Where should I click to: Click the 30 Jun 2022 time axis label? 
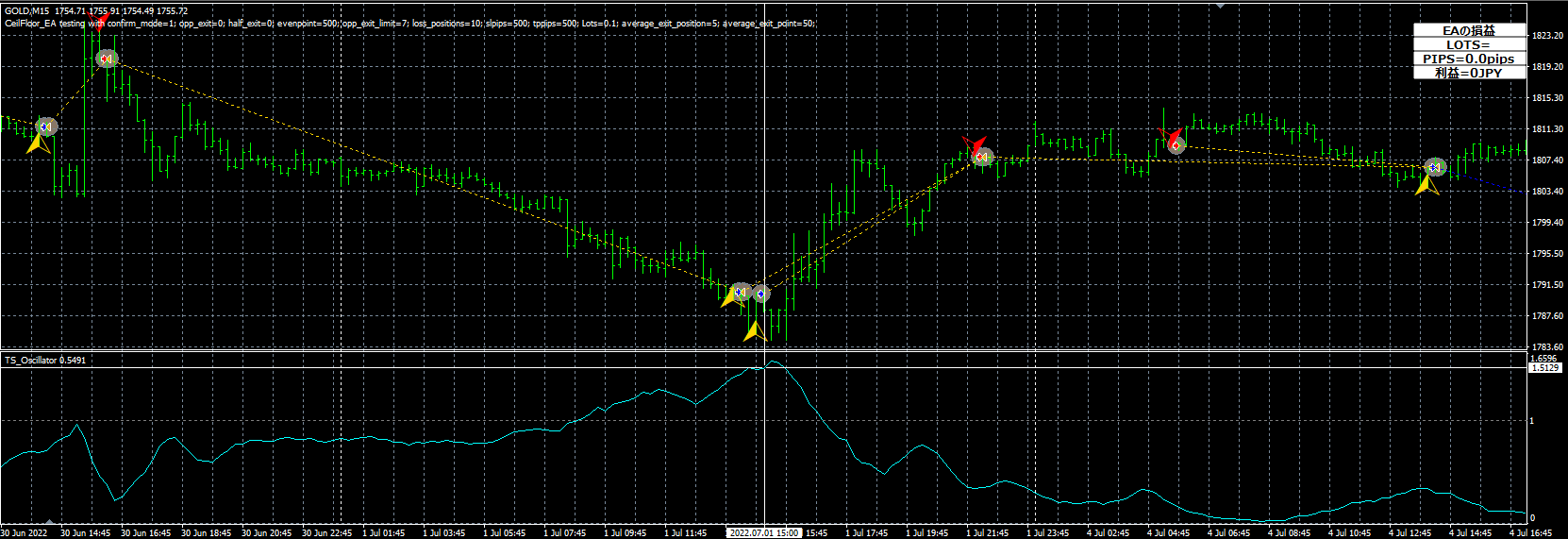click(x=24, y=532)
